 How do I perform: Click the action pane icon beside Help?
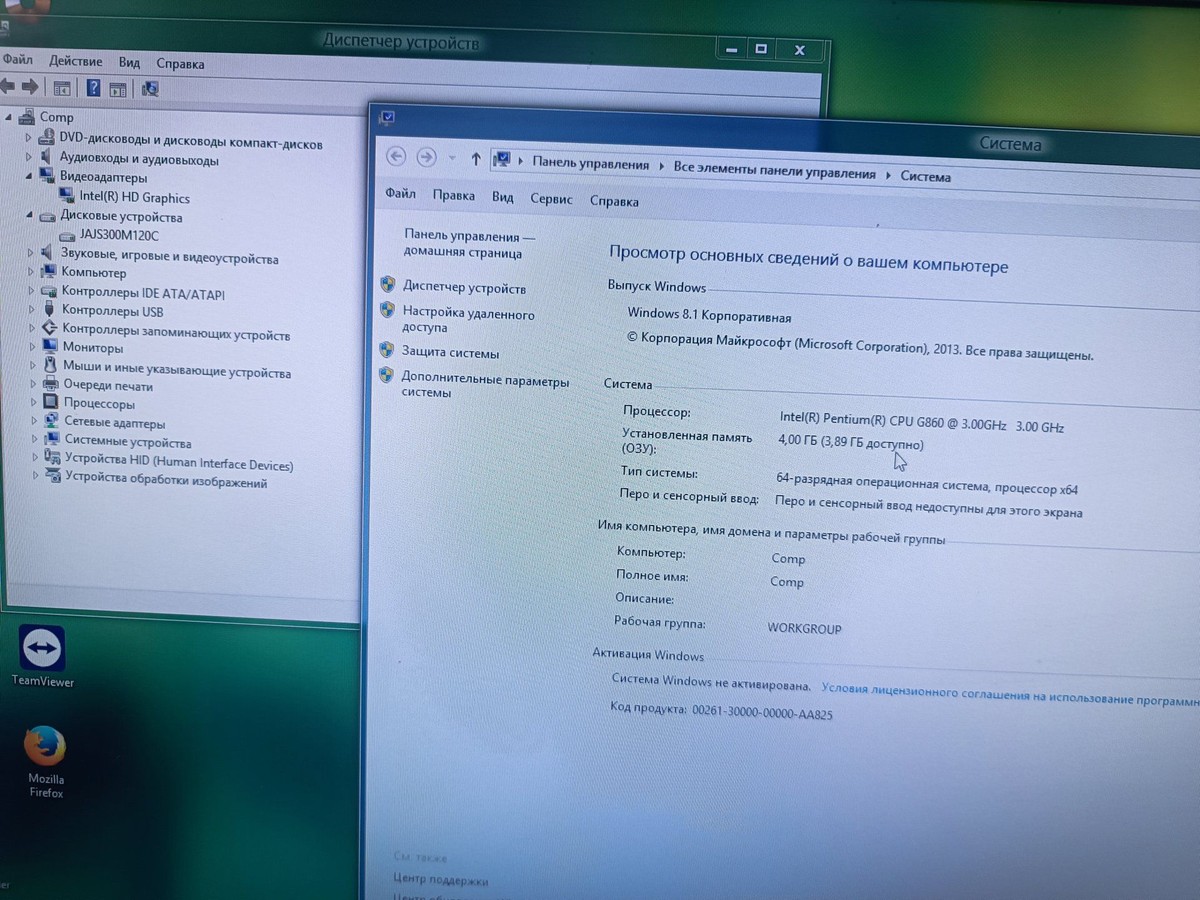tap(118, 89)
